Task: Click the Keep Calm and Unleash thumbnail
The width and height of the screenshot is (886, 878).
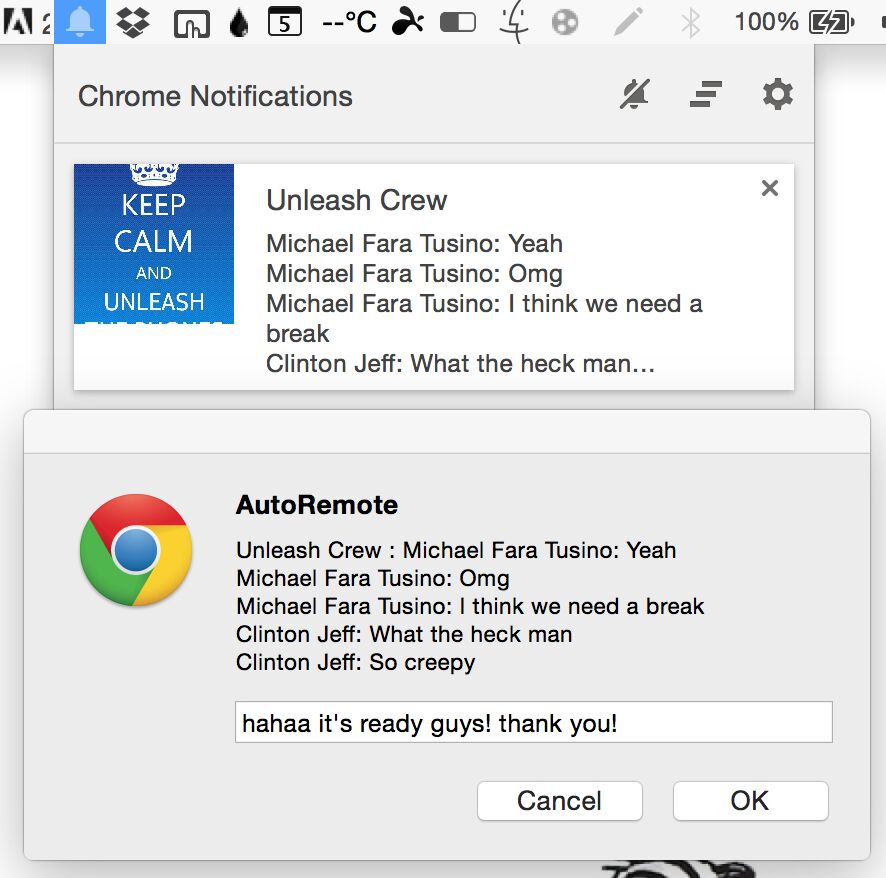Action: coord(154,244)
